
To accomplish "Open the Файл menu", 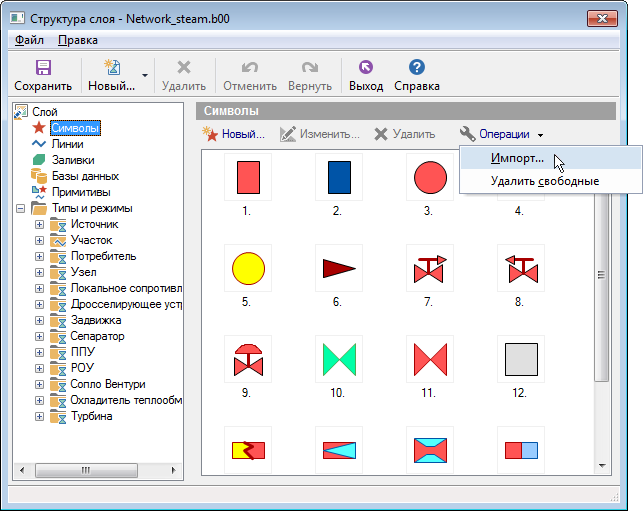I will (29, 40).
